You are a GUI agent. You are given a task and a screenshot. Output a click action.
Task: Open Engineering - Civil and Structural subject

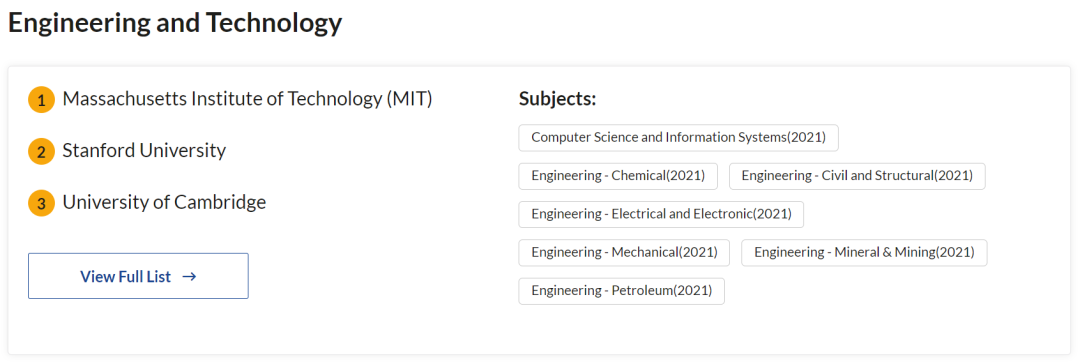[x=857, y=176]
